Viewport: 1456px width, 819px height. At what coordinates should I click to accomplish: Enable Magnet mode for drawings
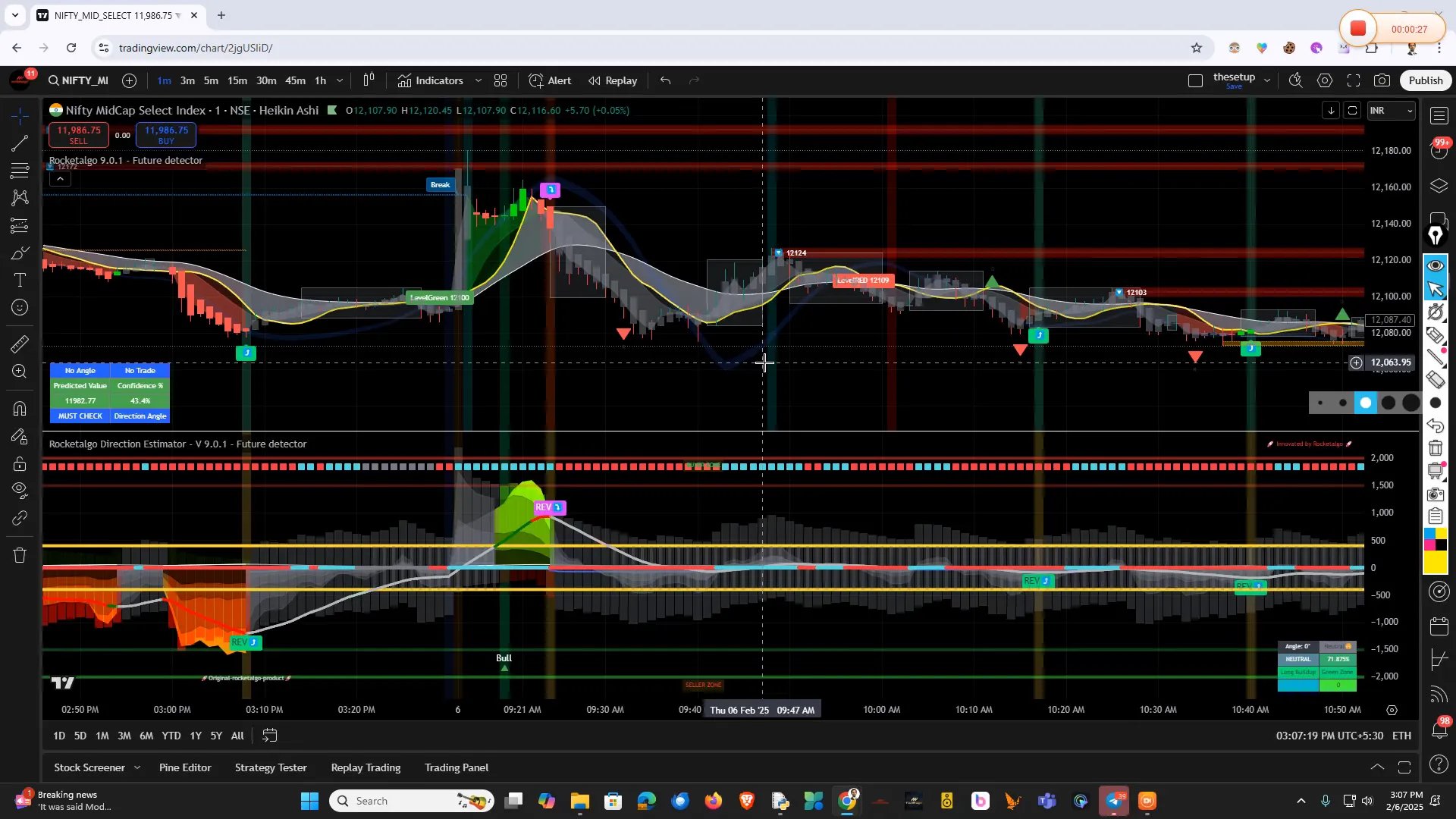[19, 408]
